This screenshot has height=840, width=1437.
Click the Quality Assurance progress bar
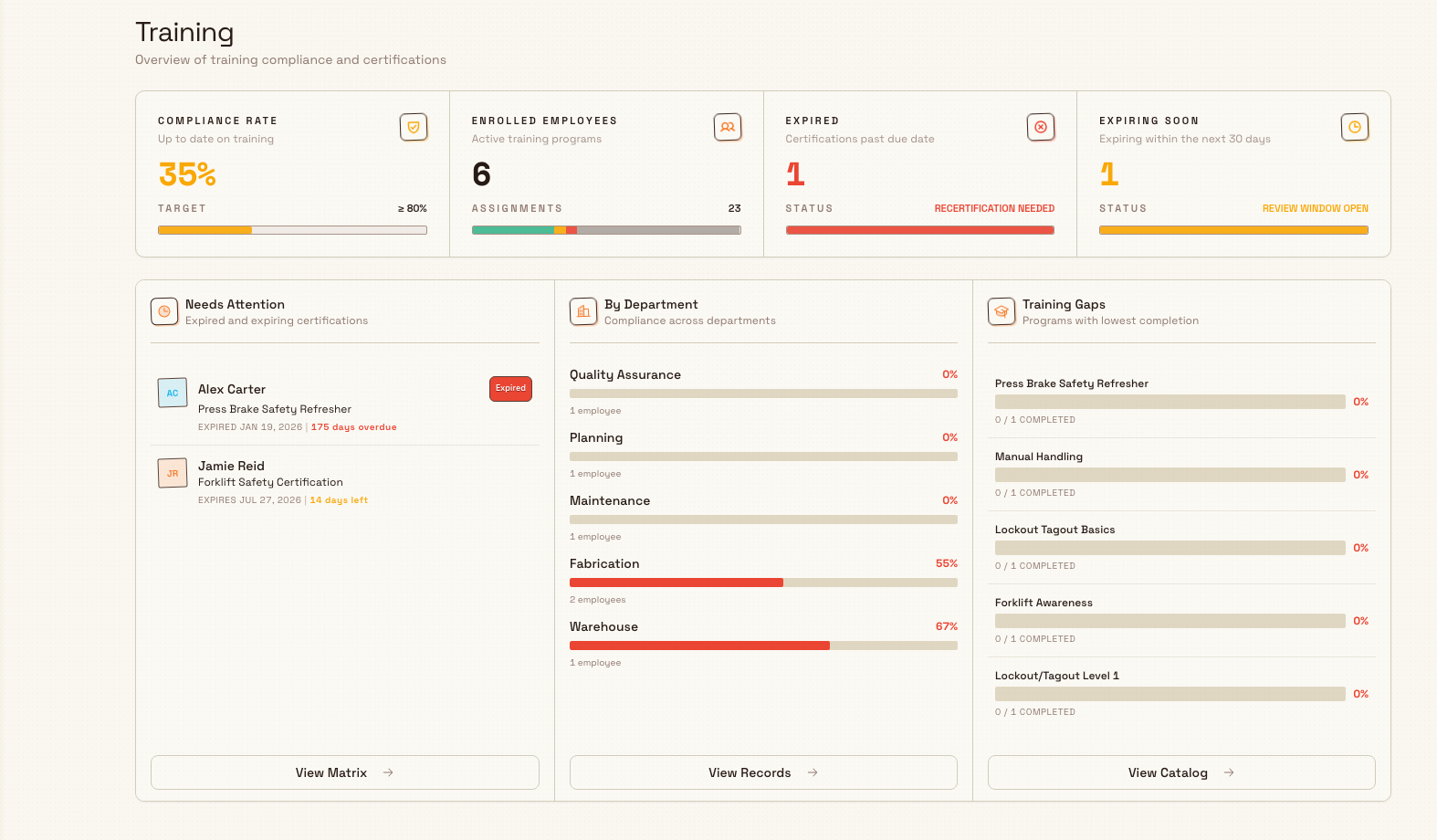(763, 394)
